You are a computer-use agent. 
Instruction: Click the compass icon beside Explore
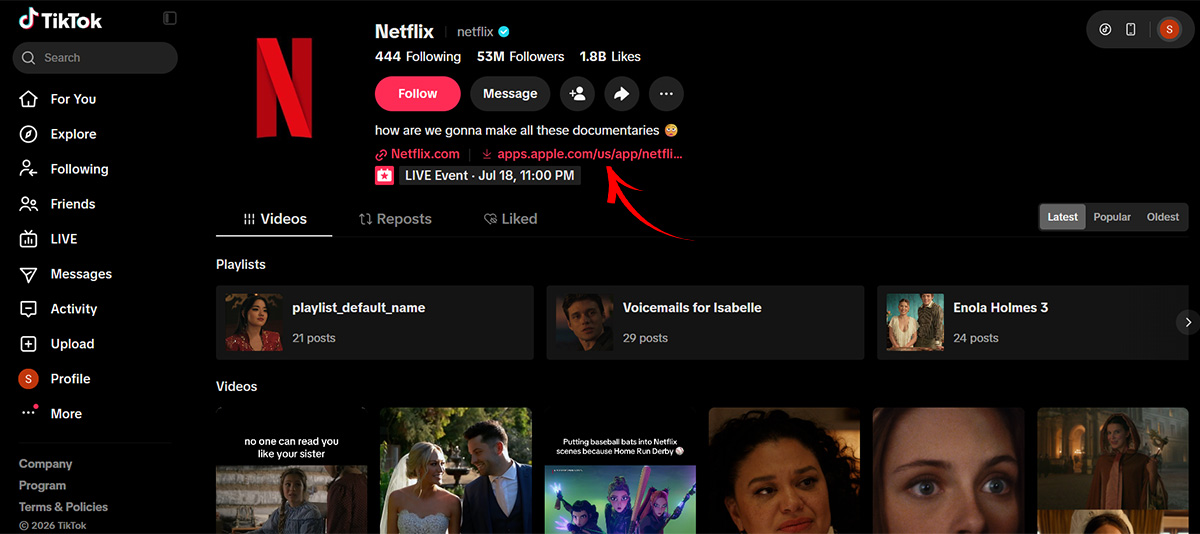(x=29, y=134)
